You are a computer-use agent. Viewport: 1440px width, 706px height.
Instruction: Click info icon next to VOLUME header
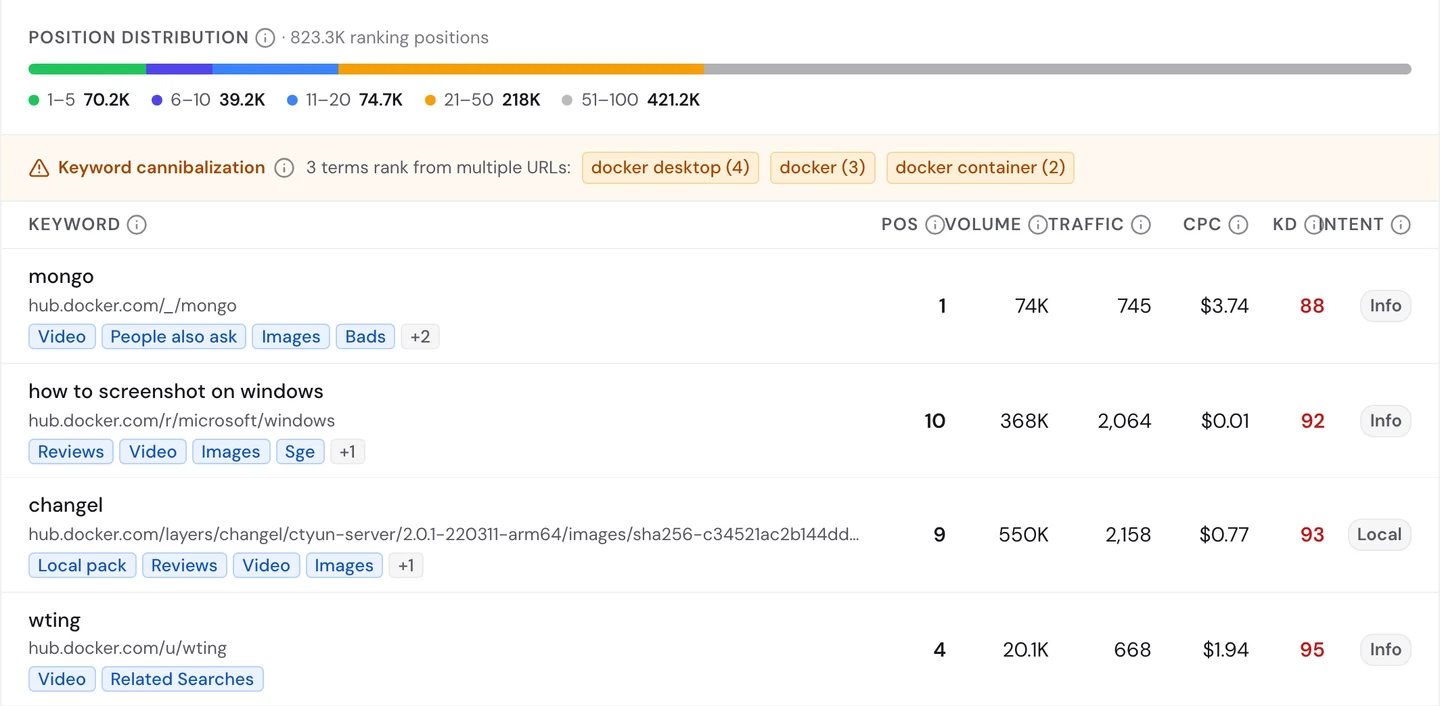pos(1038,225)
